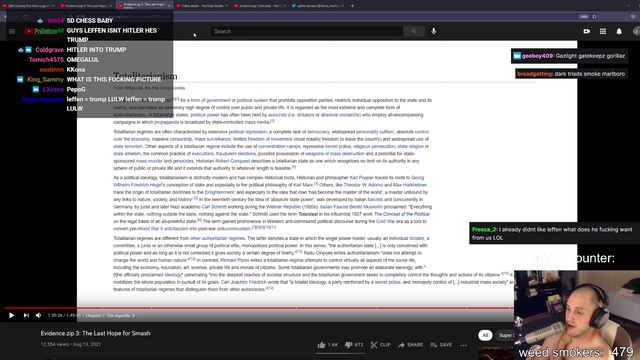Click the 'Carl Schmitt' link
The height and width of the screenshot is (360, 640).
[x=214, y=207]
